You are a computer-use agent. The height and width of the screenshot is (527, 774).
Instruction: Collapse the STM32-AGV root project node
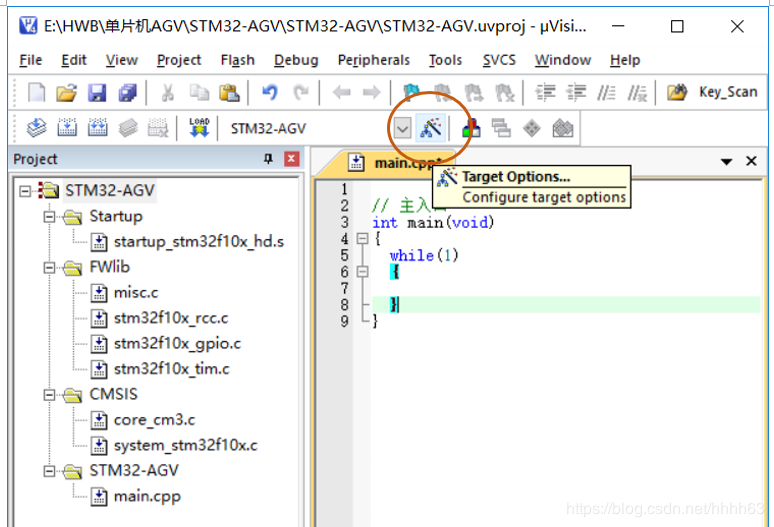(25, 191)
